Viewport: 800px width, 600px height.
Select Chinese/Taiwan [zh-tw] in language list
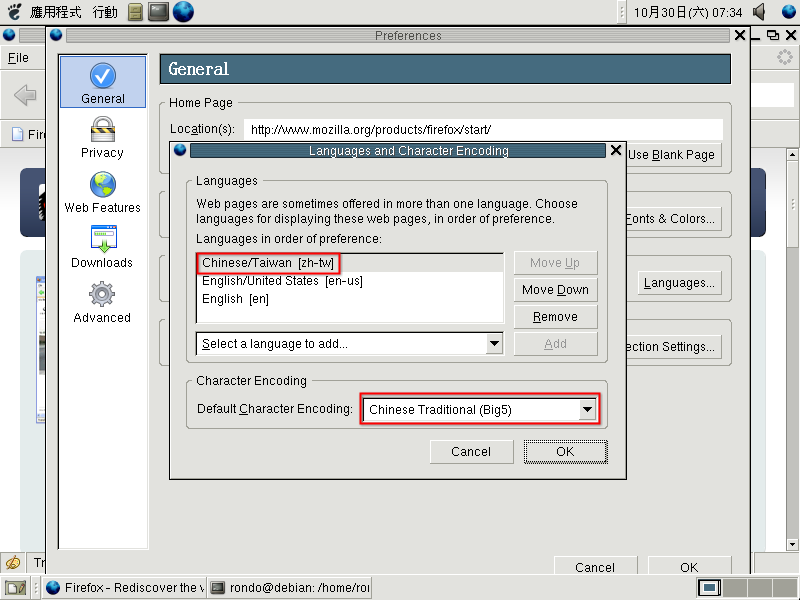tap(267, 263)
